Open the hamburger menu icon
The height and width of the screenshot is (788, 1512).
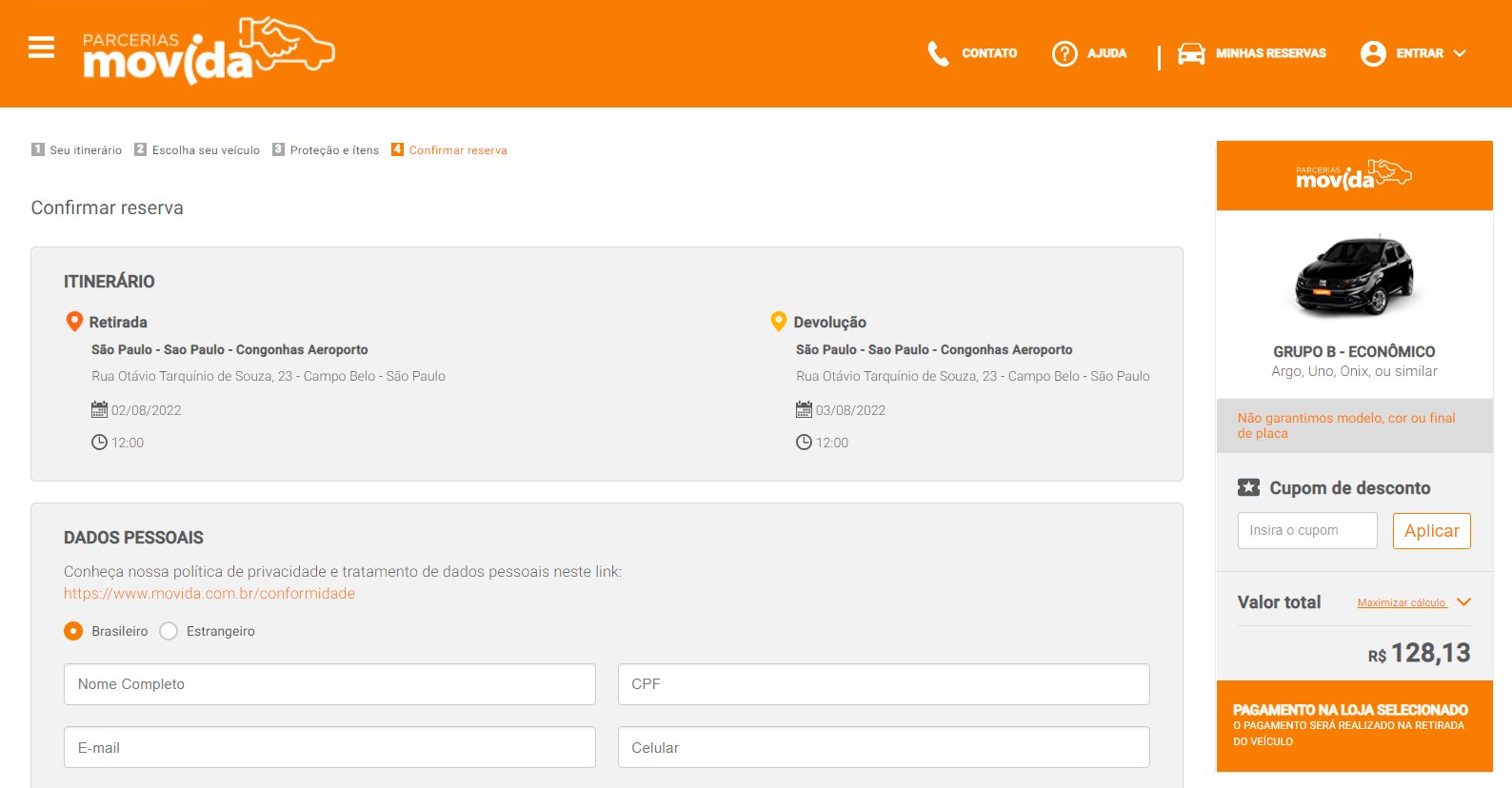point(41,47)
